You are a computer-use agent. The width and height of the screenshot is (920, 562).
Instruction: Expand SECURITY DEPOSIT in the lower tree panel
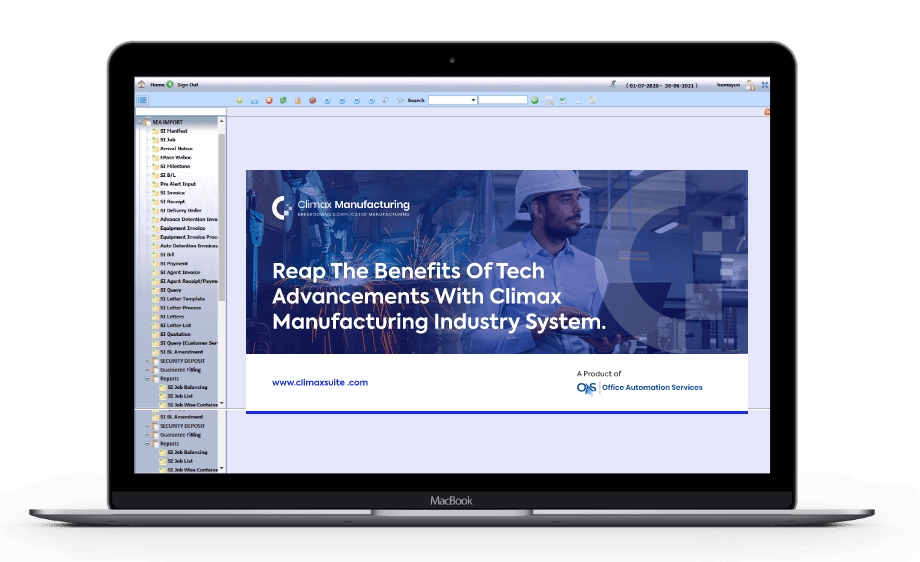point(147,426)
